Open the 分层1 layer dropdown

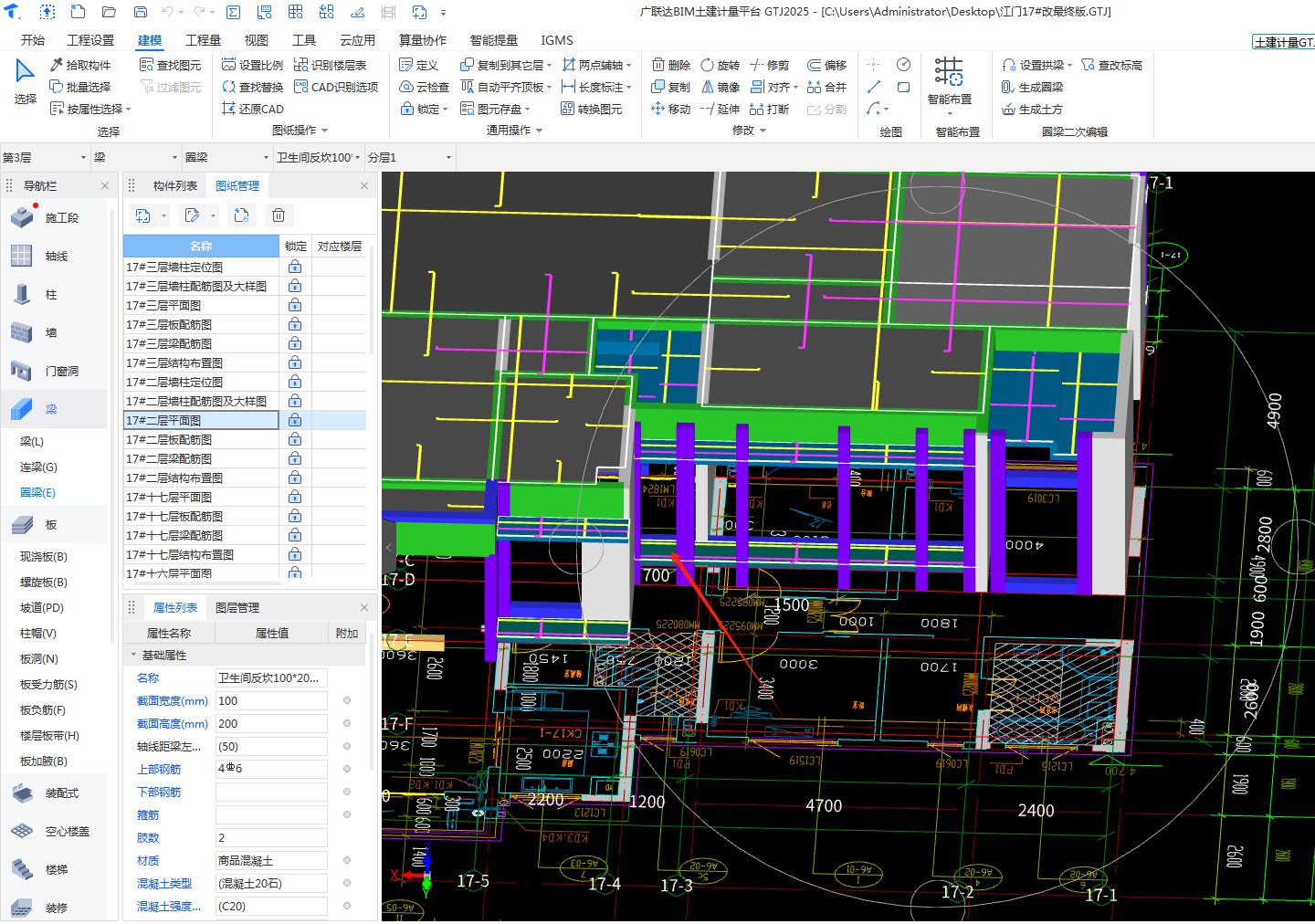pyautogui.click(x=409, y=157)
